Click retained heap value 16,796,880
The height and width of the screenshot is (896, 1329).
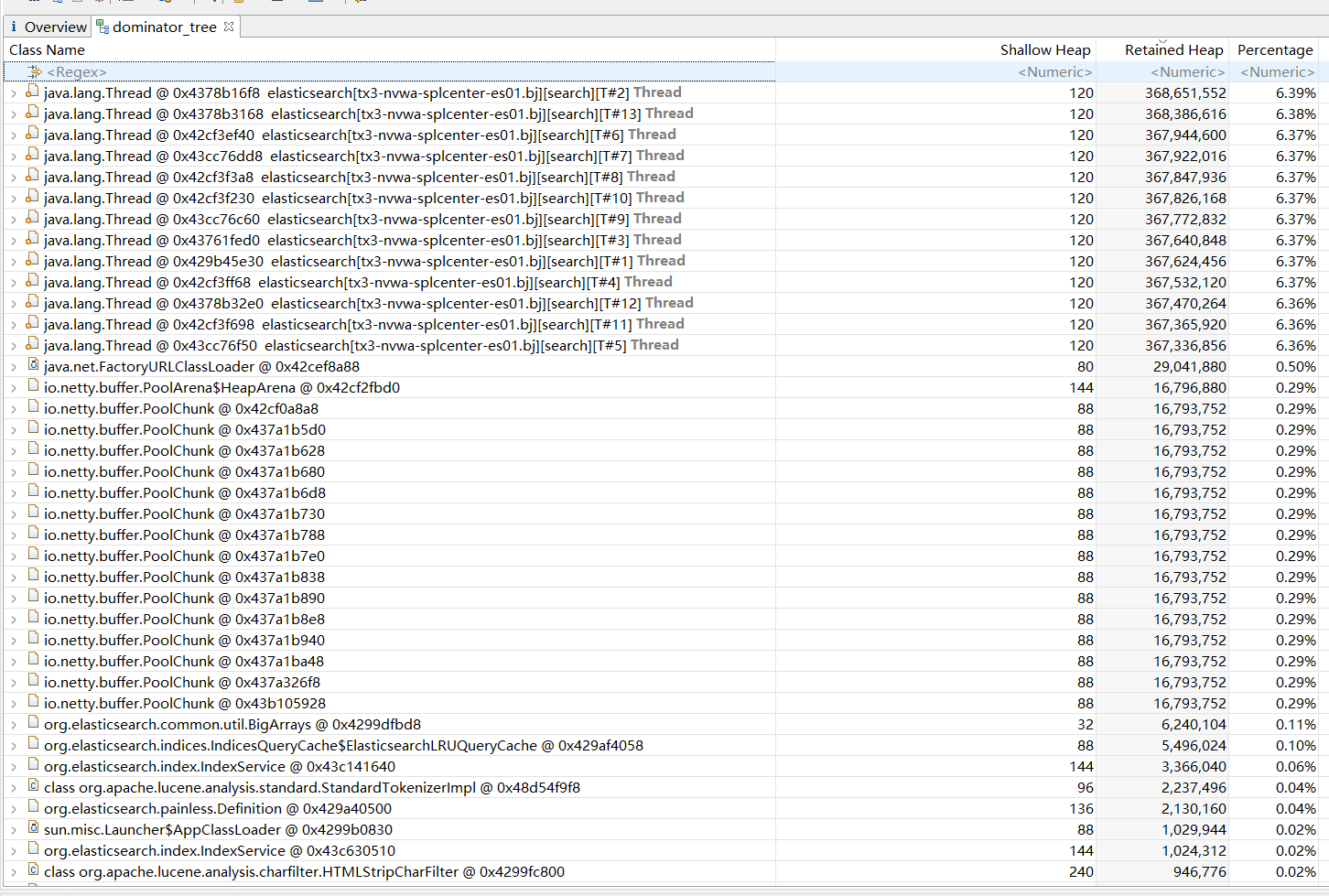(1190, 388)
